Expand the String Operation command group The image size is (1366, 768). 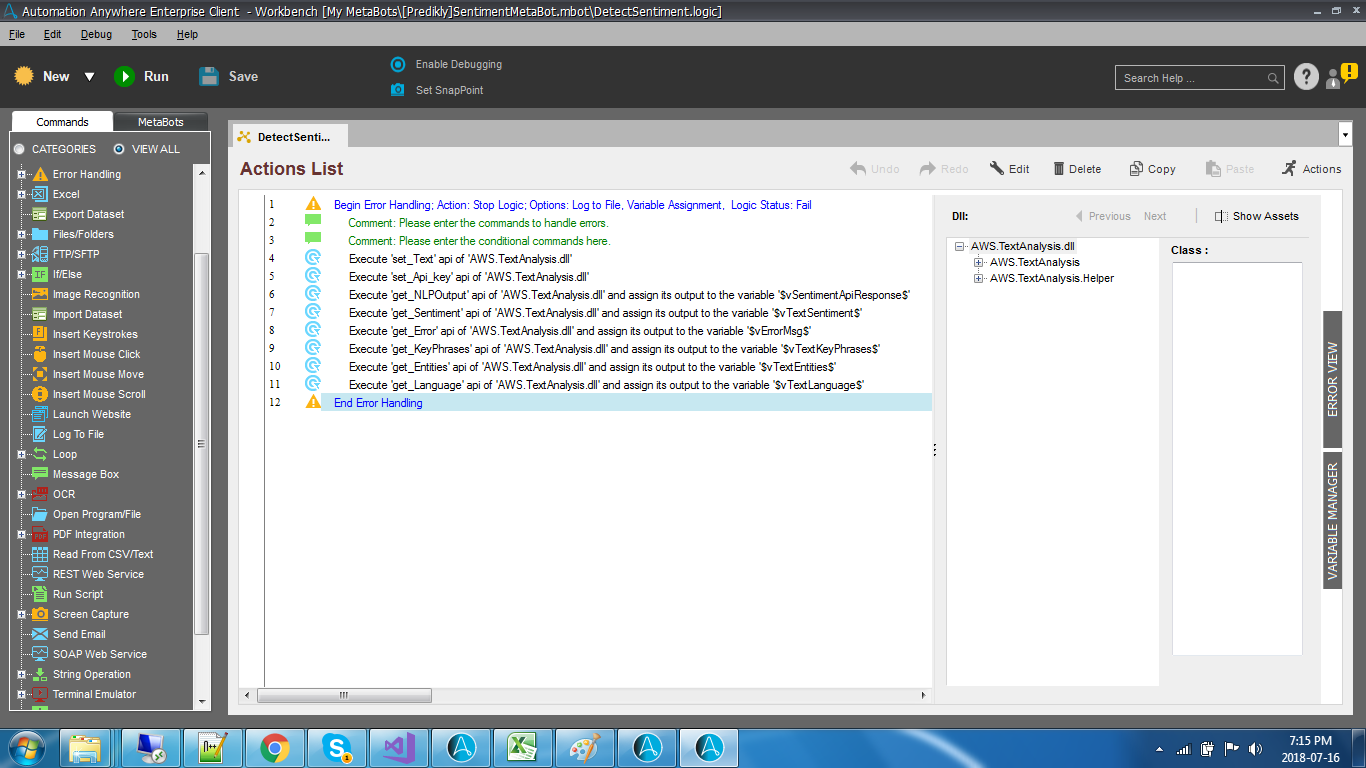[21, 674]
